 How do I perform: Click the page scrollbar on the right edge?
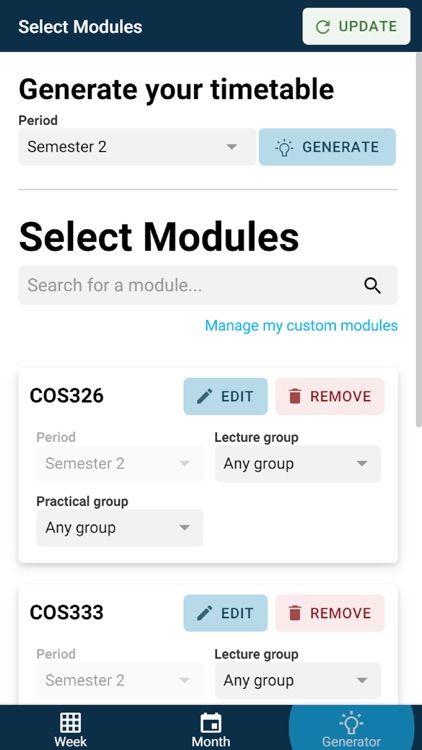[419, 239]
